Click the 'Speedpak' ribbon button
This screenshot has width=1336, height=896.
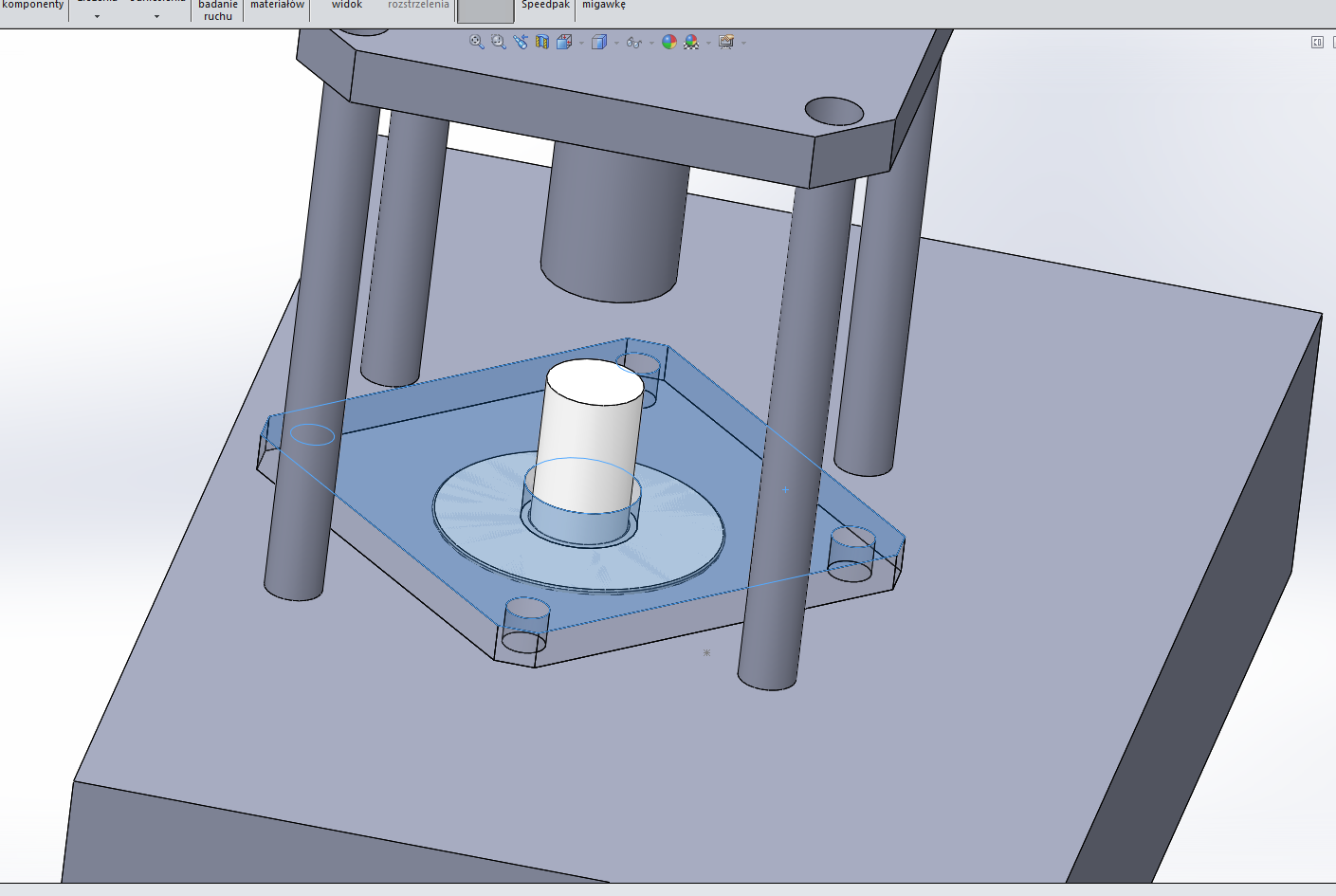[x=546, y=6]
